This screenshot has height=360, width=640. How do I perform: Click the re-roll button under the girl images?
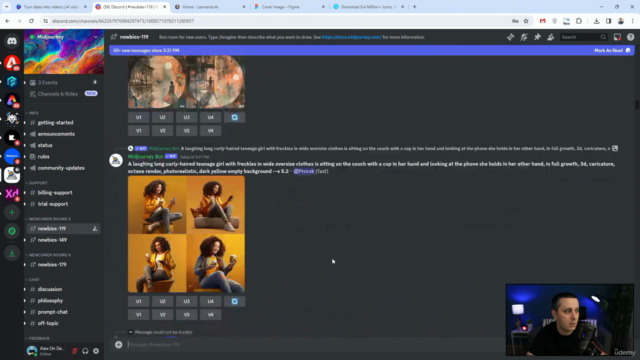pos(235,301)
